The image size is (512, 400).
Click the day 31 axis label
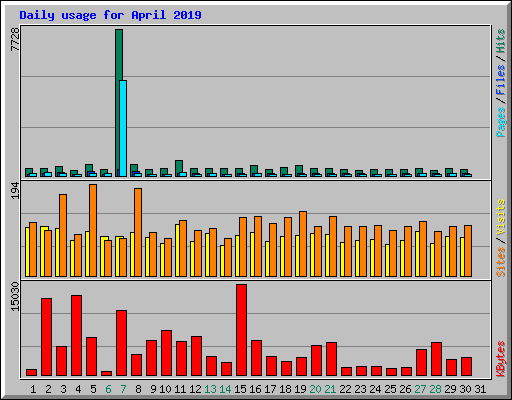(480, 389)
